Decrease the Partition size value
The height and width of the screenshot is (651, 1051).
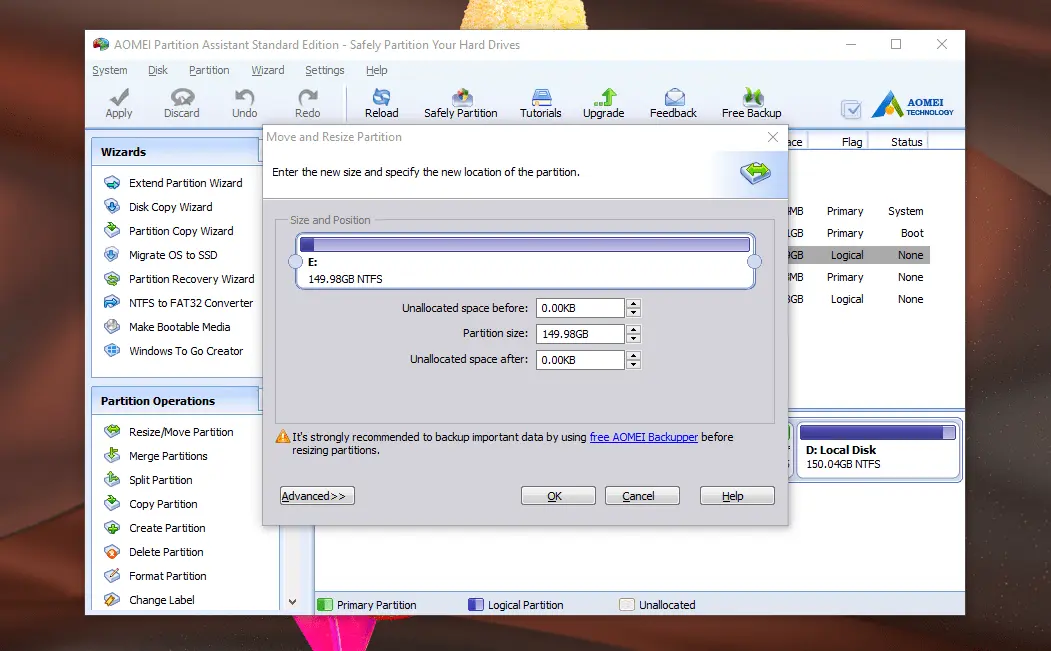point(633,339)
